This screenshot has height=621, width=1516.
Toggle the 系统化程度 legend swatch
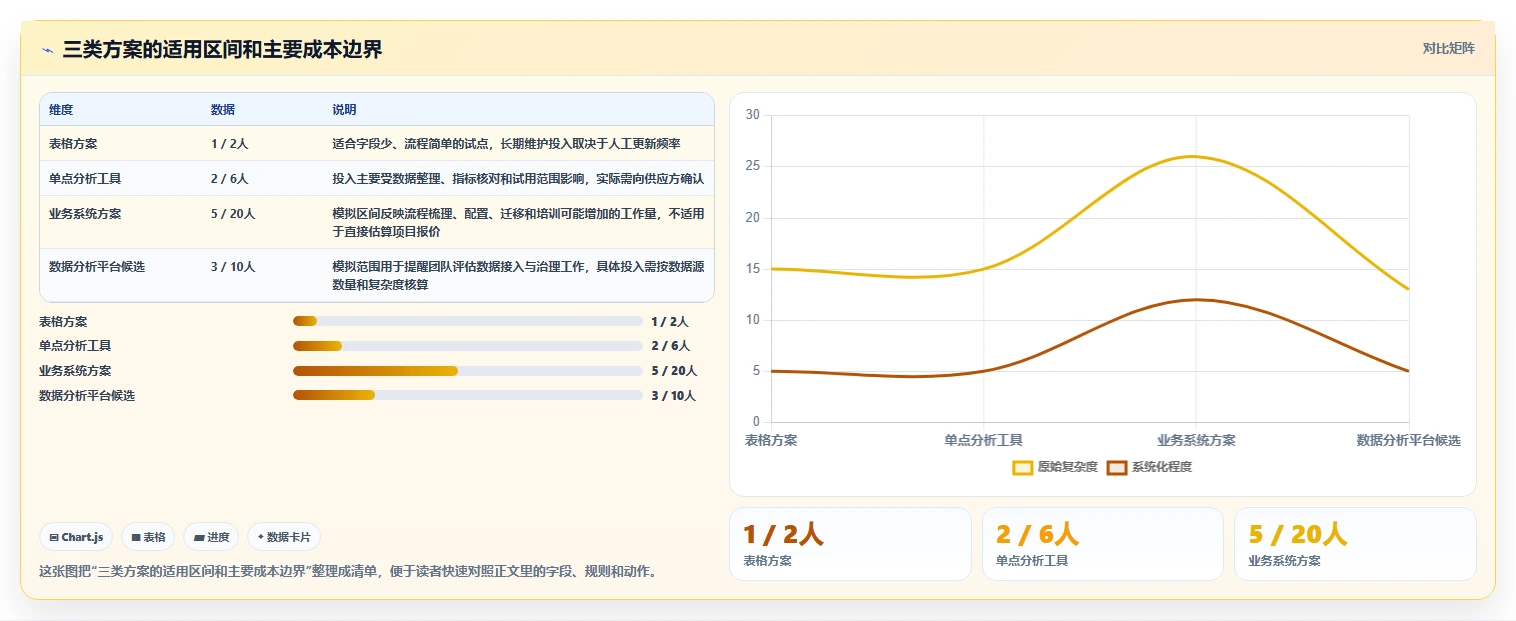click(1117, 467)
